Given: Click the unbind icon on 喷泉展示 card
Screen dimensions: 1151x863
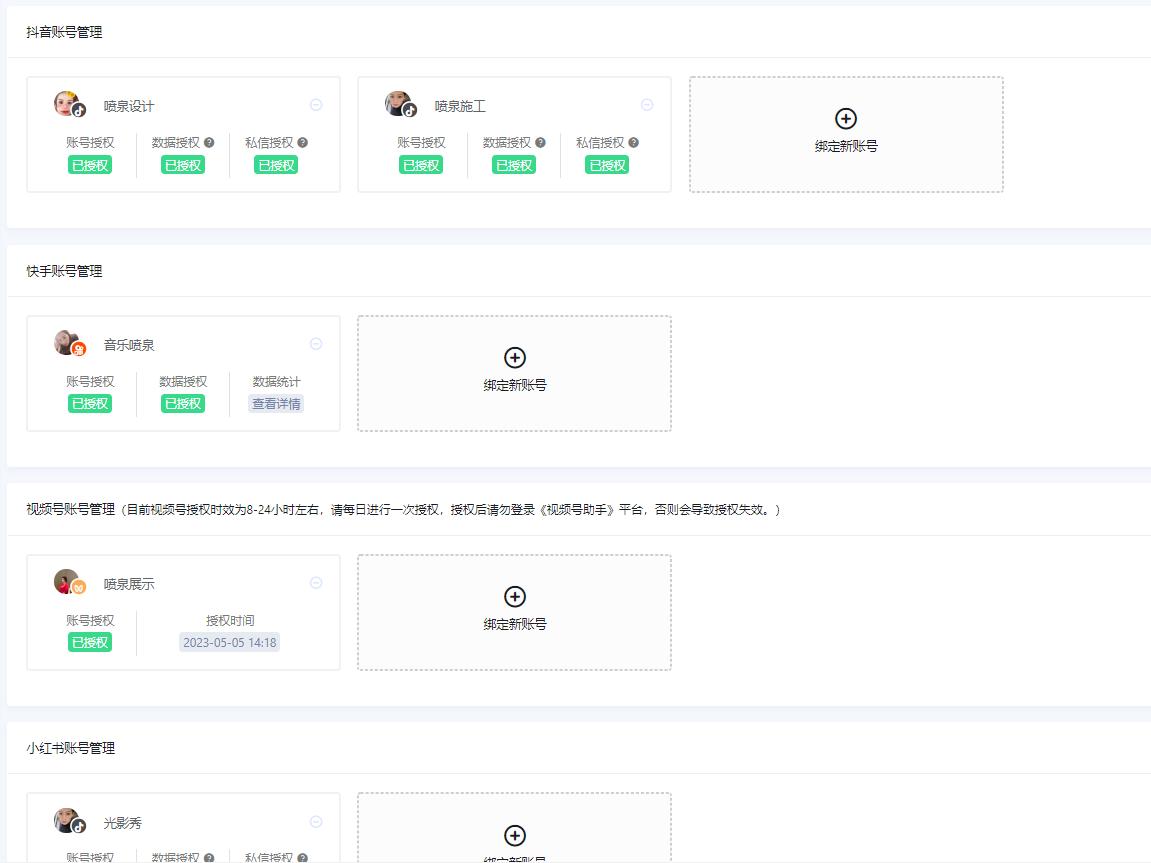Looking at the screenshot, I should 316,582.
